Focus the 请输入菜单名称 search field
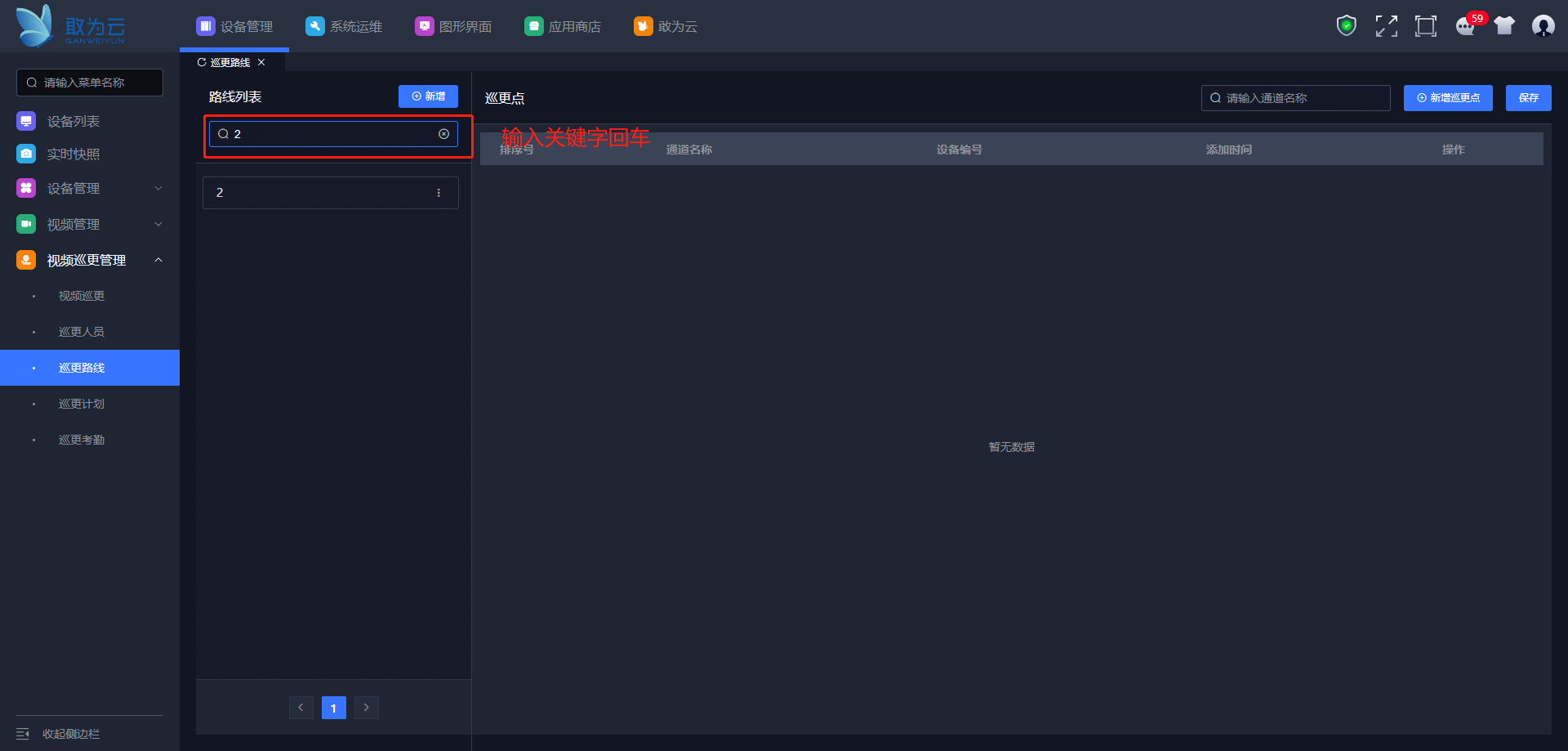Viewport: 1568px width, 751px height. point(90,83)
